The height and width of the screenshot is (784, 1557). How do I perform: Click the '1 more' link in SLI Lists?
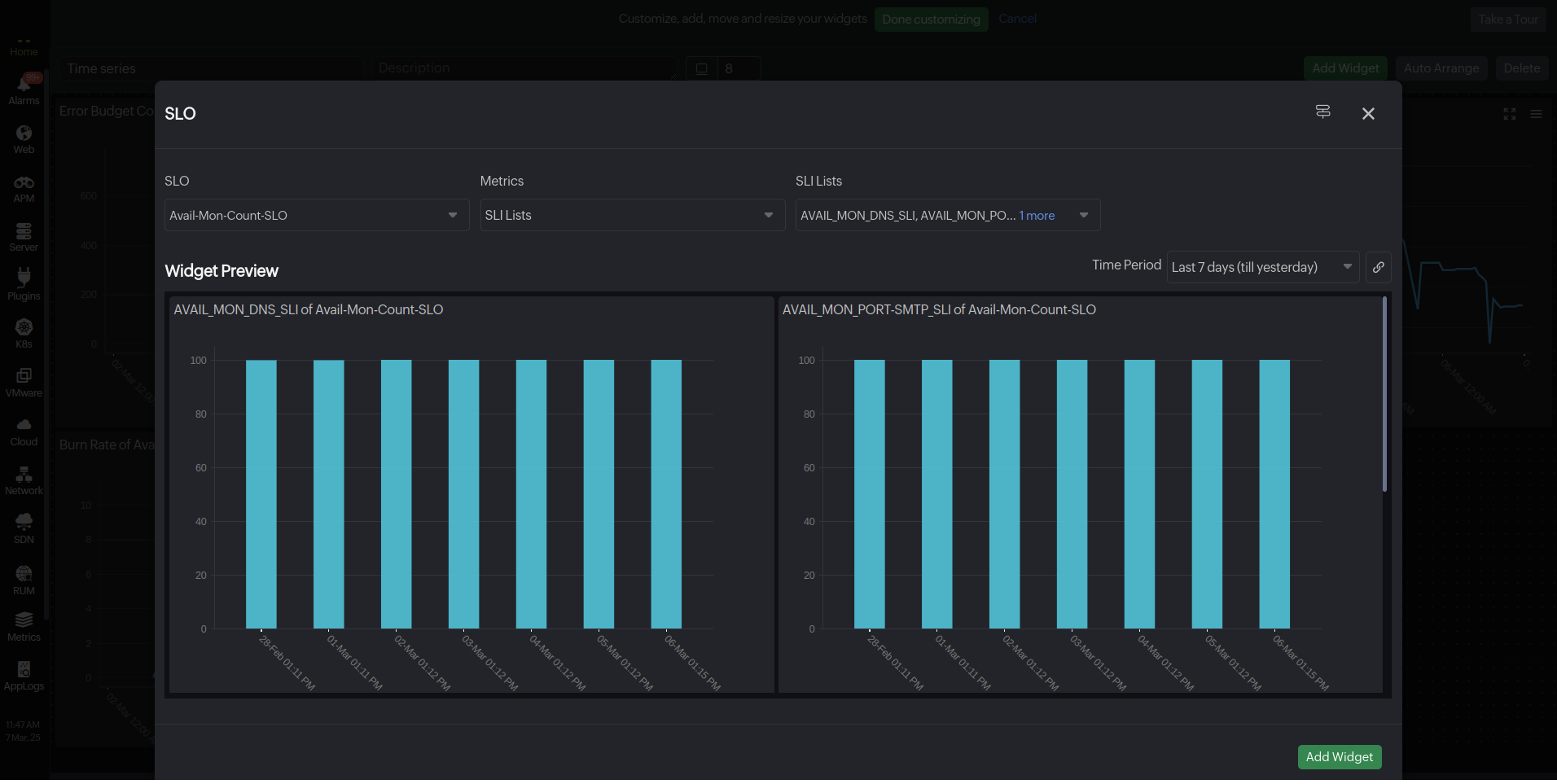(x=1037, y=216)
